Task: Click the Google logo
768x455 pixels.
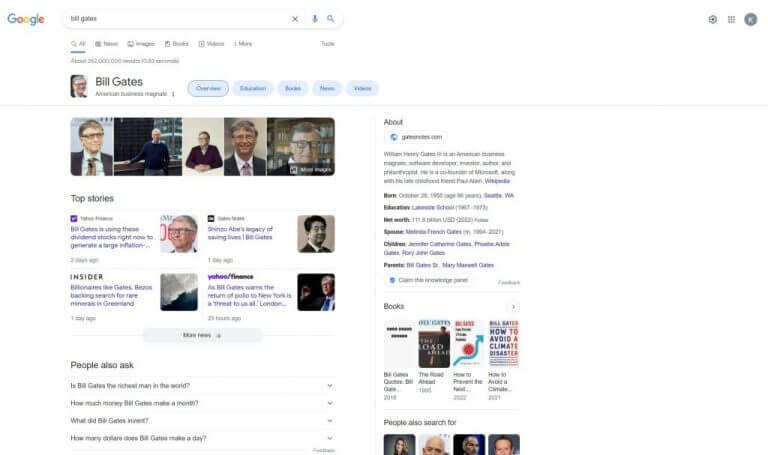Action: [x=25, y=19]
